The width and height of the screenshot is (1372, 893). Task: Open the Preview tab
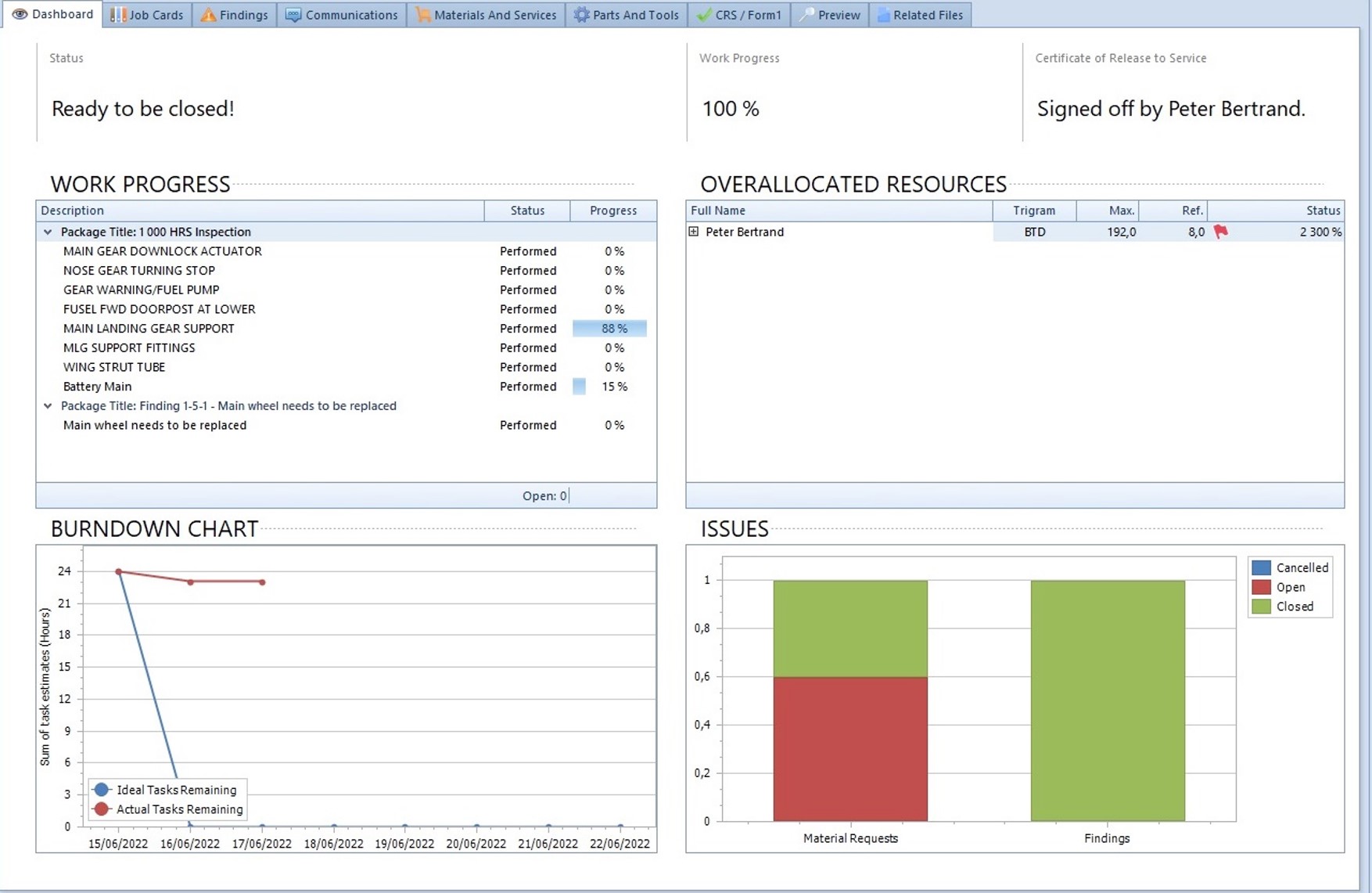click(x=830, y=15)
